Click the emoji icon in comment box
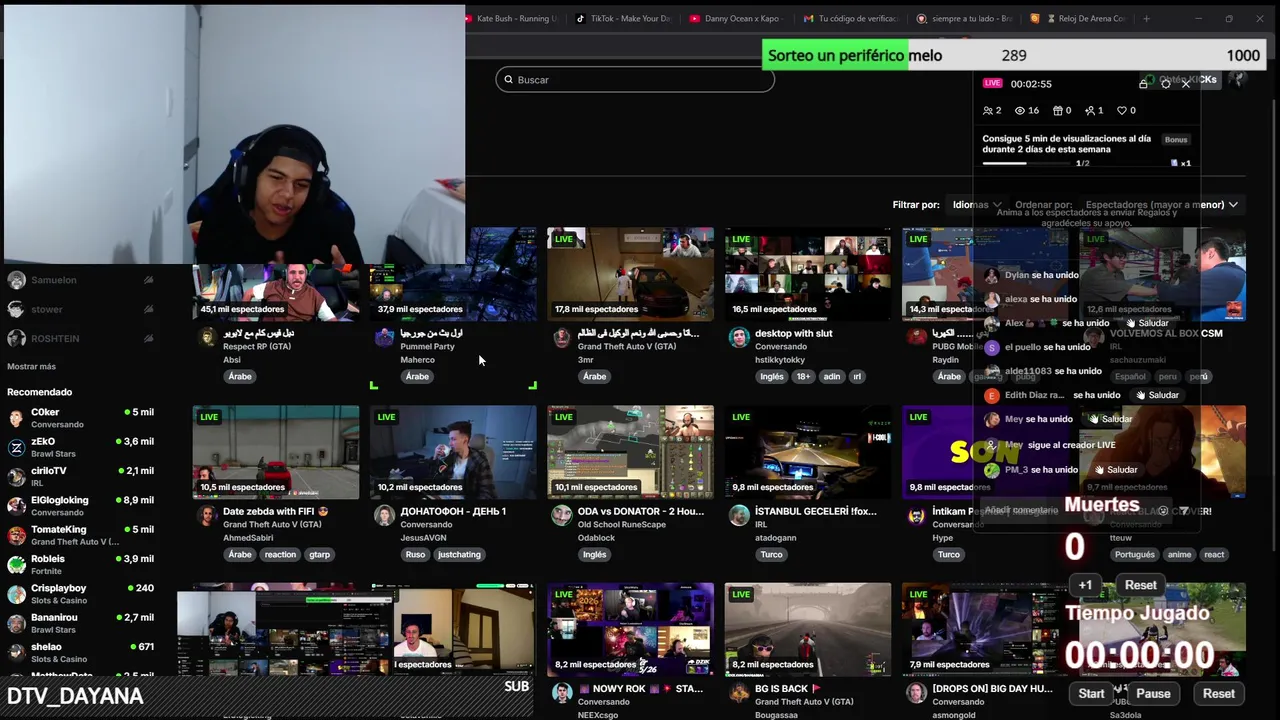Image resolution: width=1280 pixels, height=720 pixels. point(1162,510)
